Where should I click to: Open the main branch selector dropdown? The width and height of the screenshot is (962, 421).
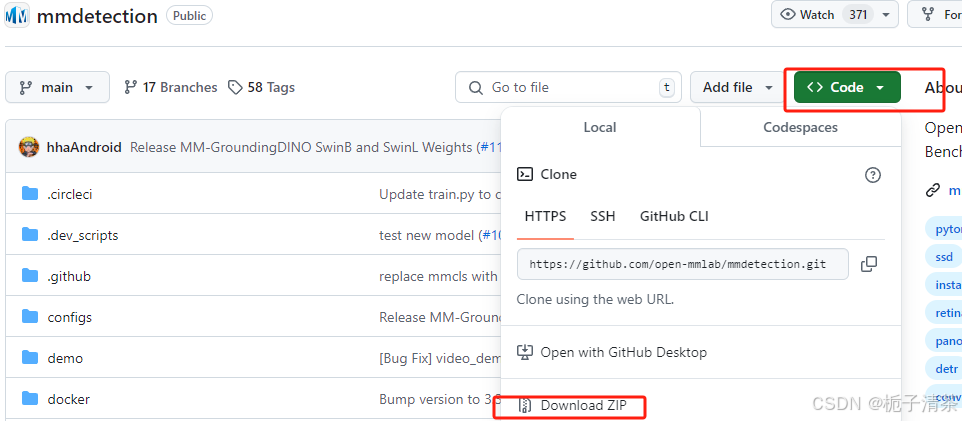58,87
